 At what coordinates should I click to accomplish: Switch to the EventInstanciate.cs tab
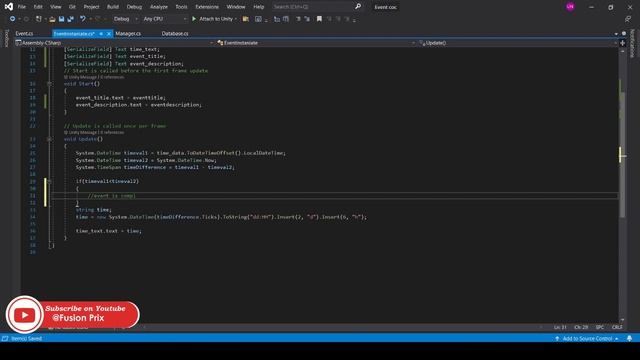[x=74, y=33]
